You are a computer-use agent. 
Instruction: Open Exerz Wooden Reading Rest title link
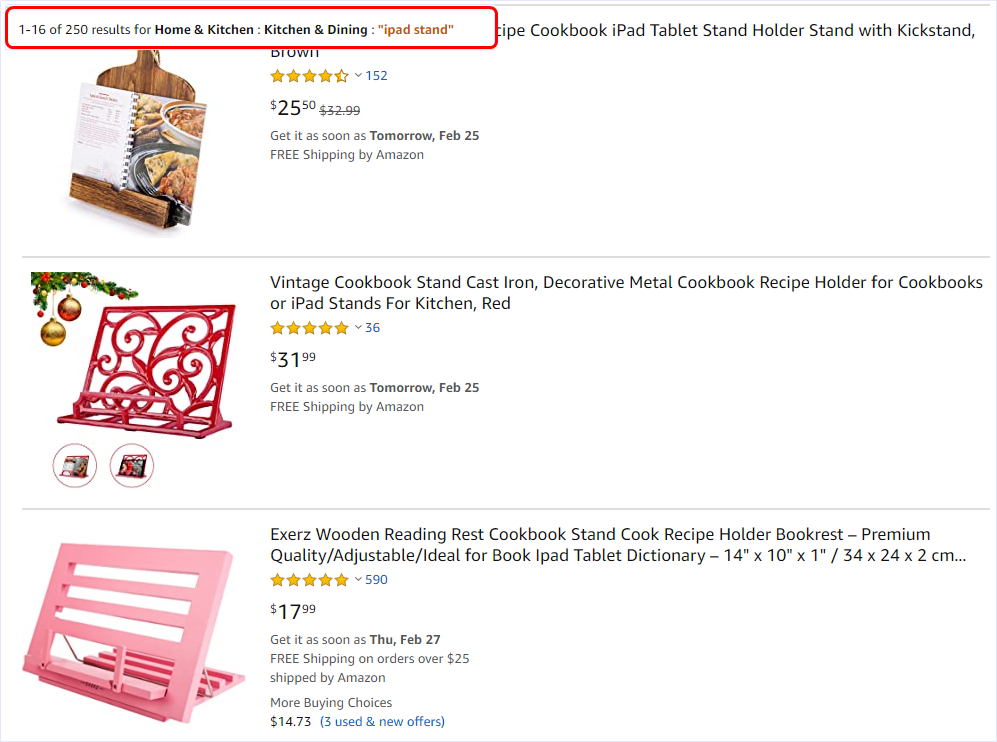pyautogui.click(x=618, y=544)
